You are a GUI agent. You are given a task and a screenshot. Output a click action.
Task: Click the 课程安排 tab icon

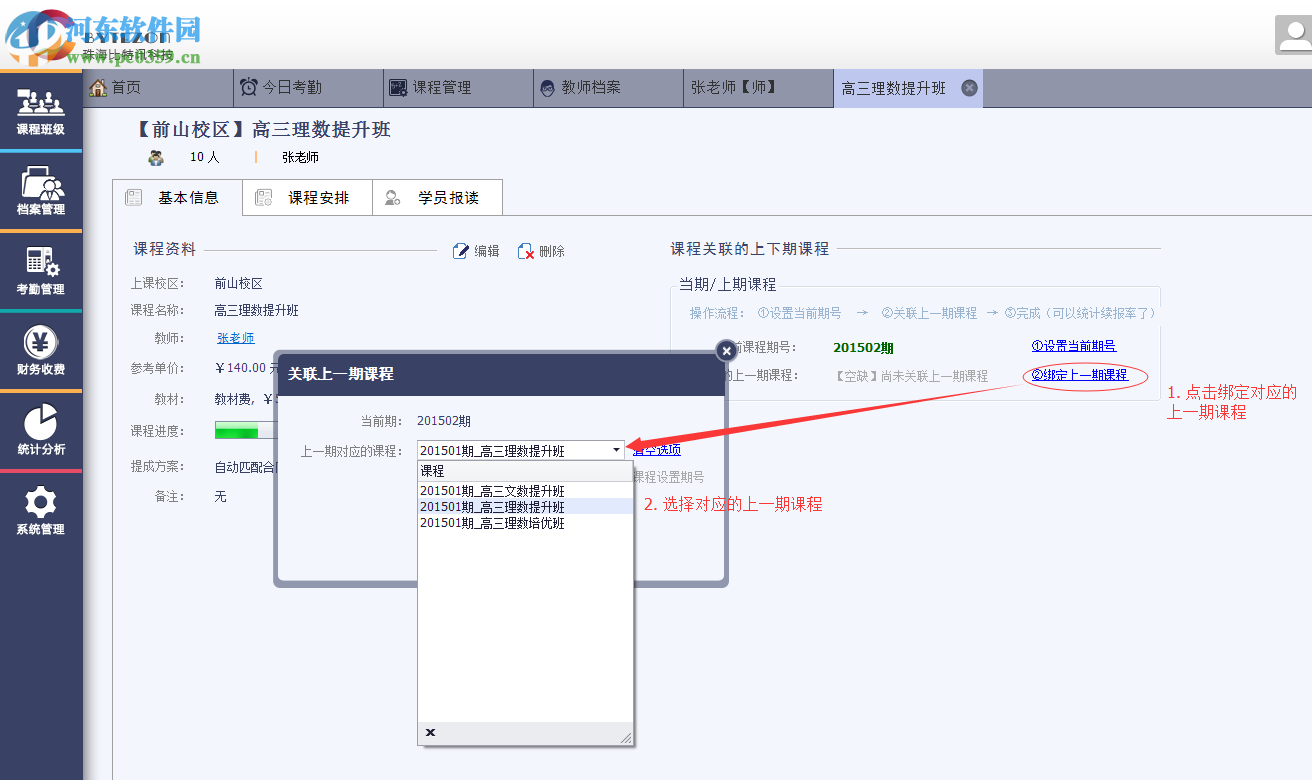coord(263,198)
